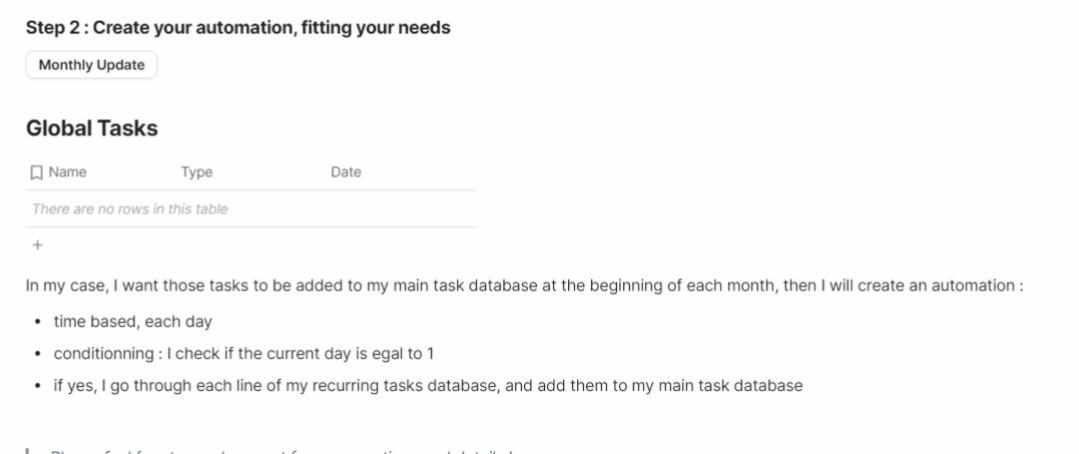Click the empty 'no rows in this table' row

(x=130, y=209)
